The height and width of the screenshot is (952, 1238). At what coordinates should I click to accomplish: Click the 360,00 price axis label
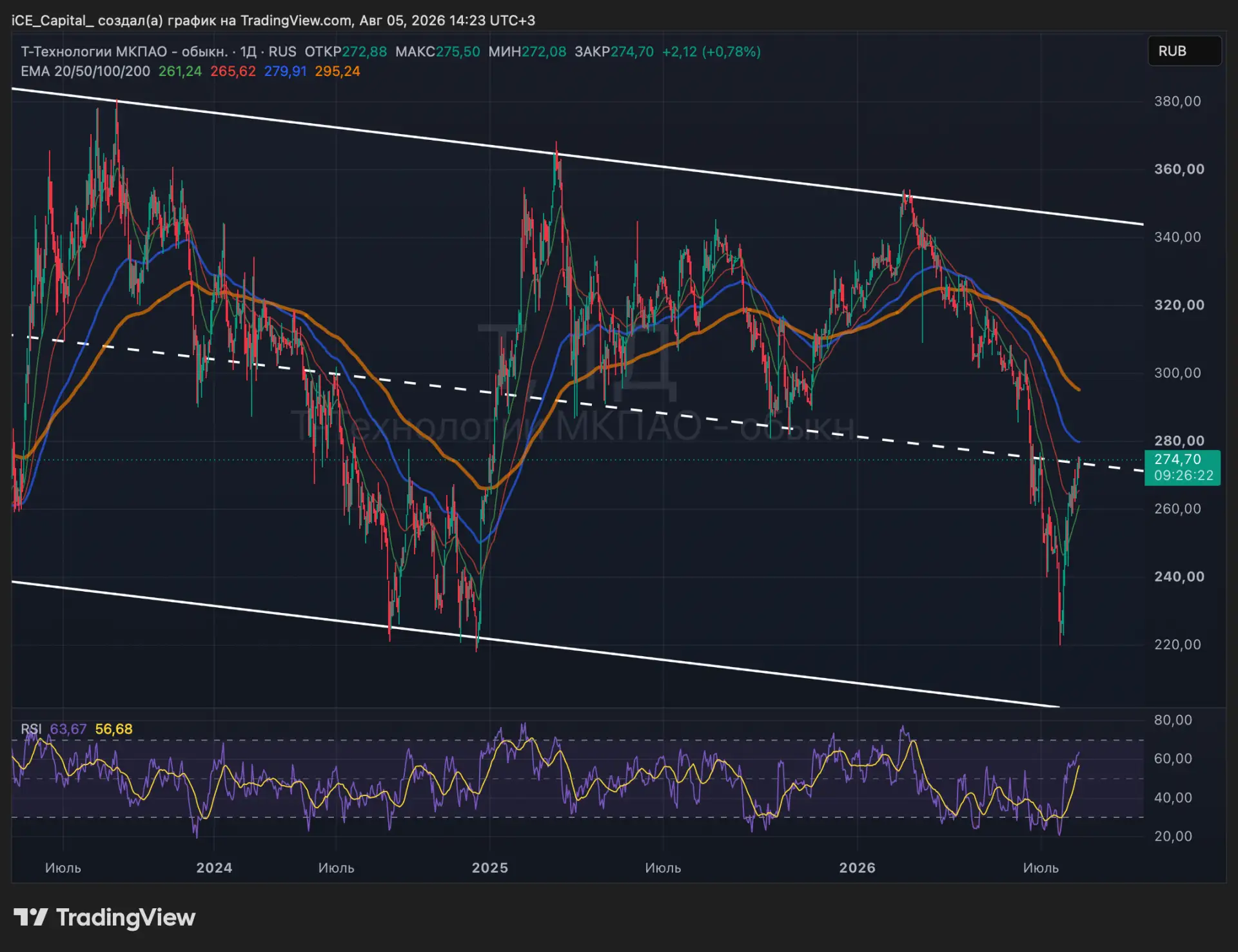point(1179,169)
